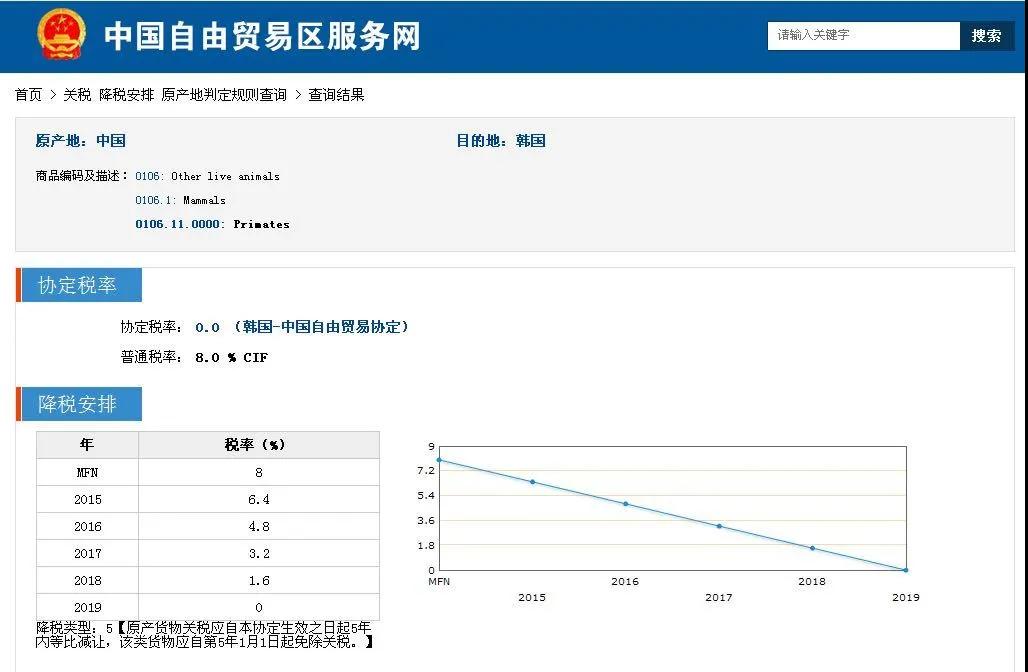The height and width of the screenshot is (672, 1028).
Task: Click the keyword search input field
Action: (862, 35)
